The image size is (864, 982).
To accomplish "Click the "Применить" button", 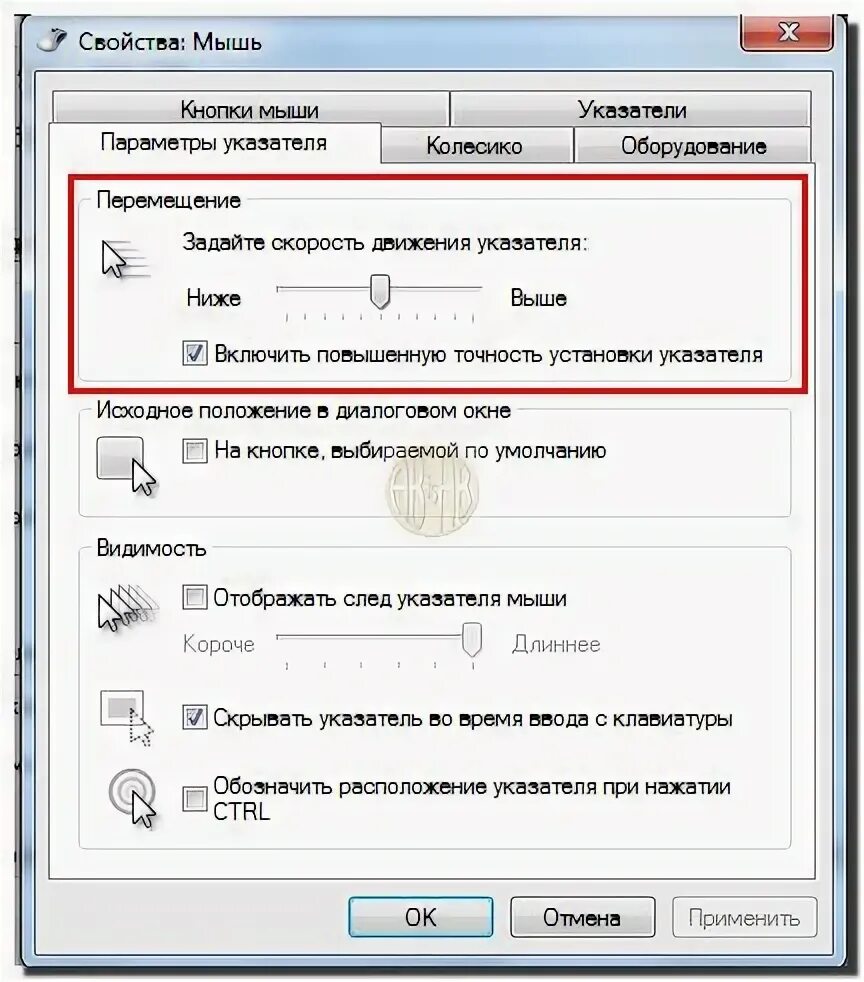I will point(744,917).
